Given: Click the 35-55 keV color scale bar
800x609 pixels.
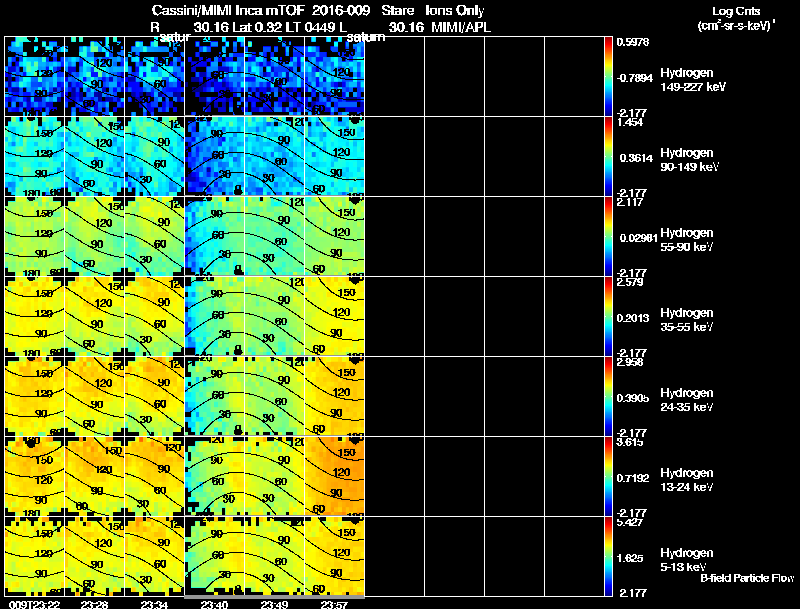Looking at the screenshot, I should (x=608, y=316).
